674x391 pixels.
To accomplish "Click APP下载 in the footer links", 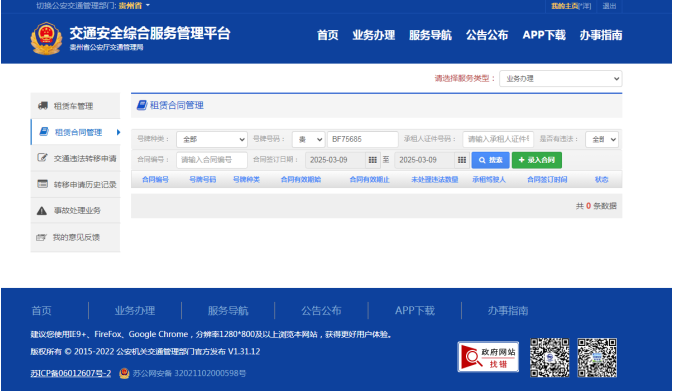I will [x=415, y=311].
